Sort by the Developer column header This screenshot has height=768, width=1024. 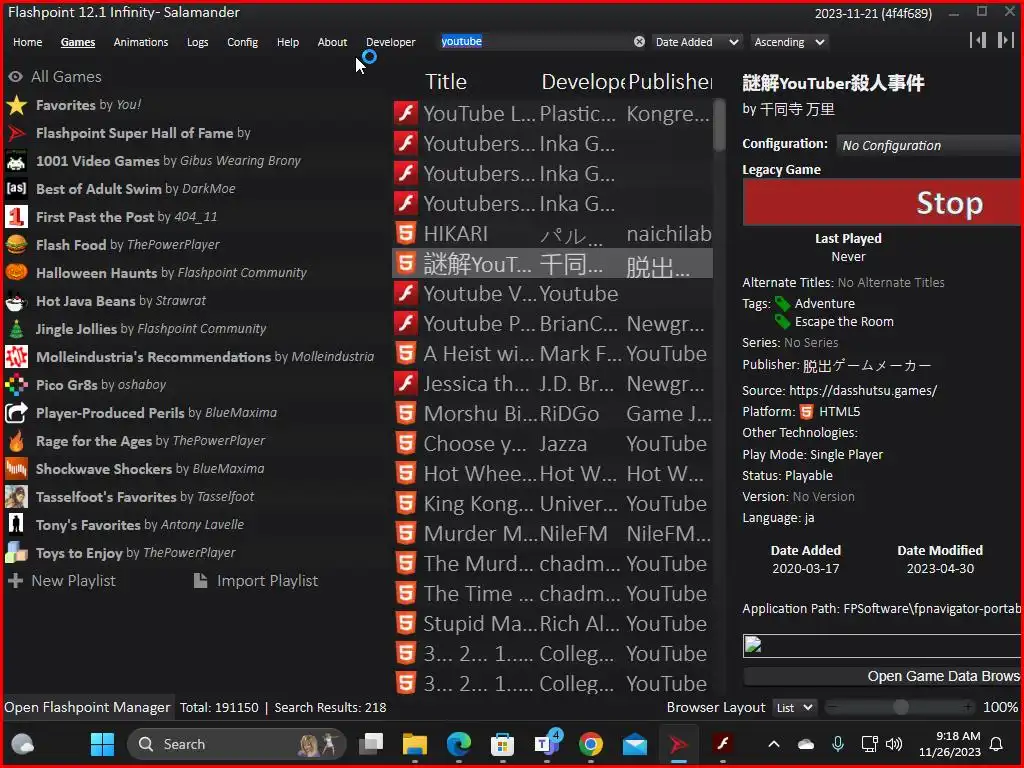[583, 82]
